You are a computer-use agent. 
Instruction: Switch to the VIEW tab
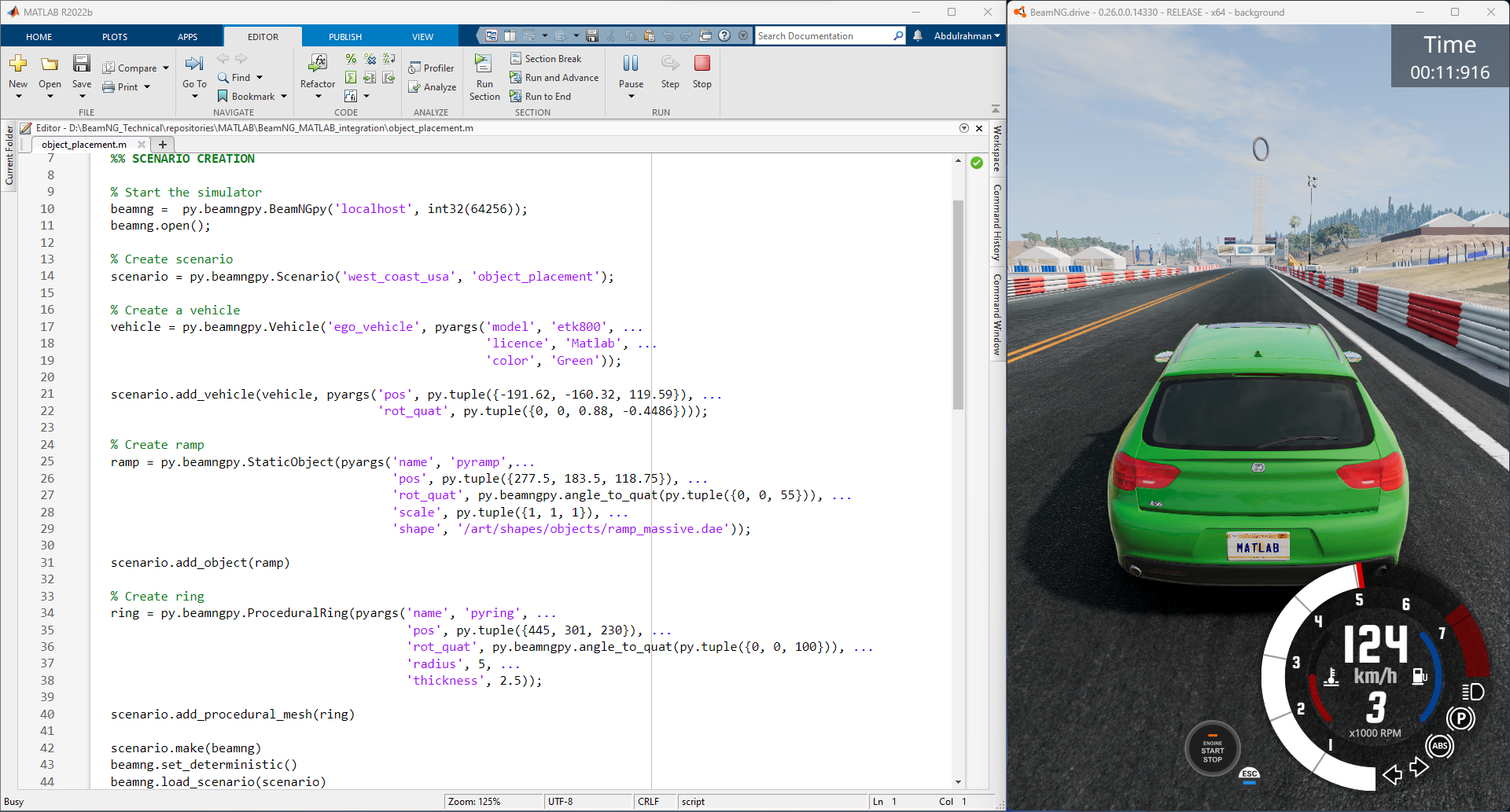(x=422, y=37)
